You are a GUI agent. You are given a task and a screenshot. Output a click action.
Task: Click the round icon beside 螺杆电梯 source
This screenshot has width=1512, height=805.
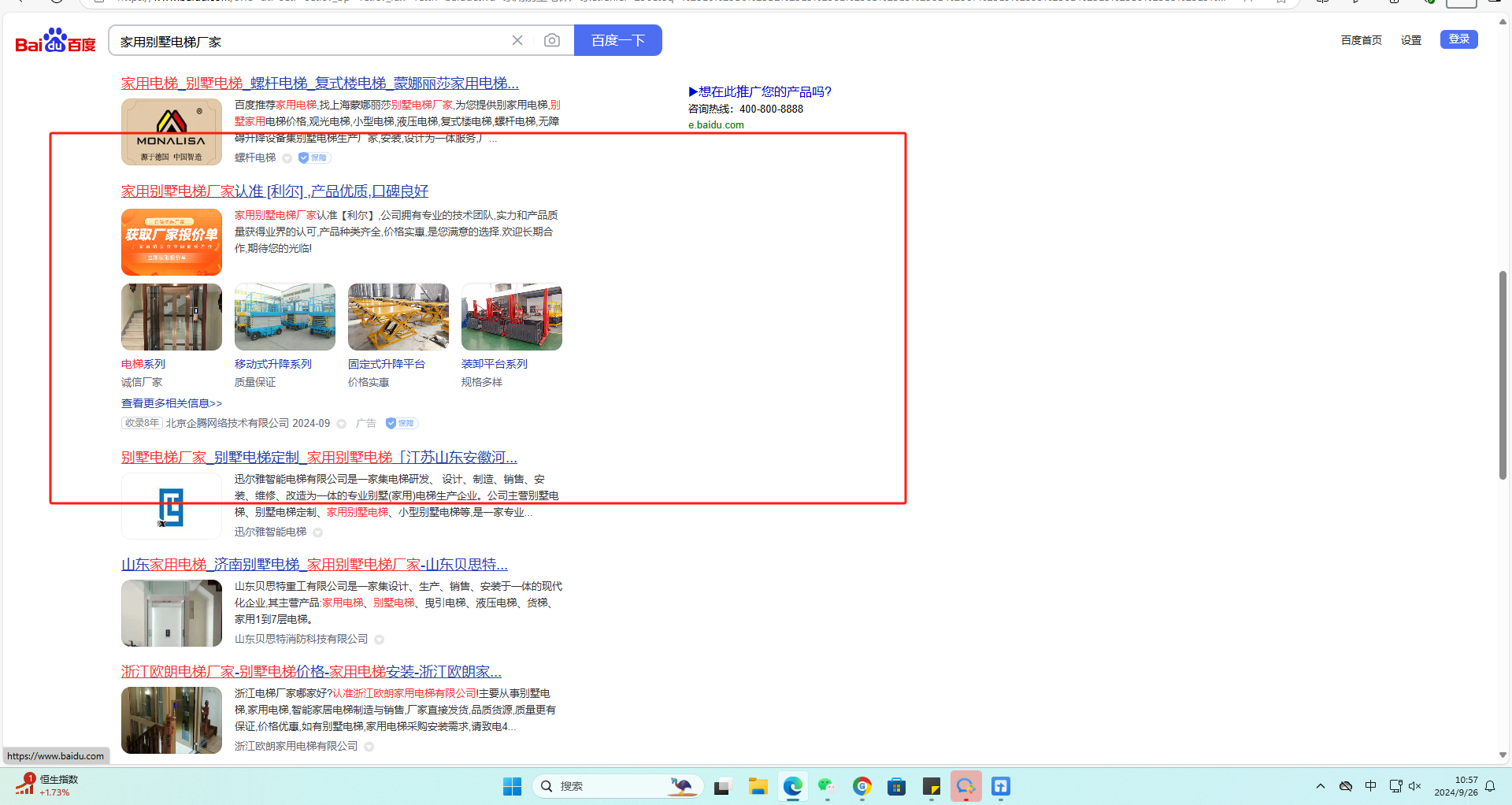(287, 158)
